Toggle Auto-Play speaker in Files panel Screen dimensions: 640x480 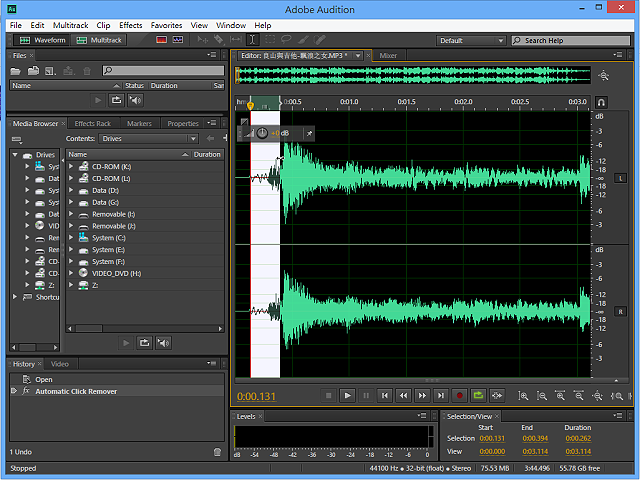point(135,100)
